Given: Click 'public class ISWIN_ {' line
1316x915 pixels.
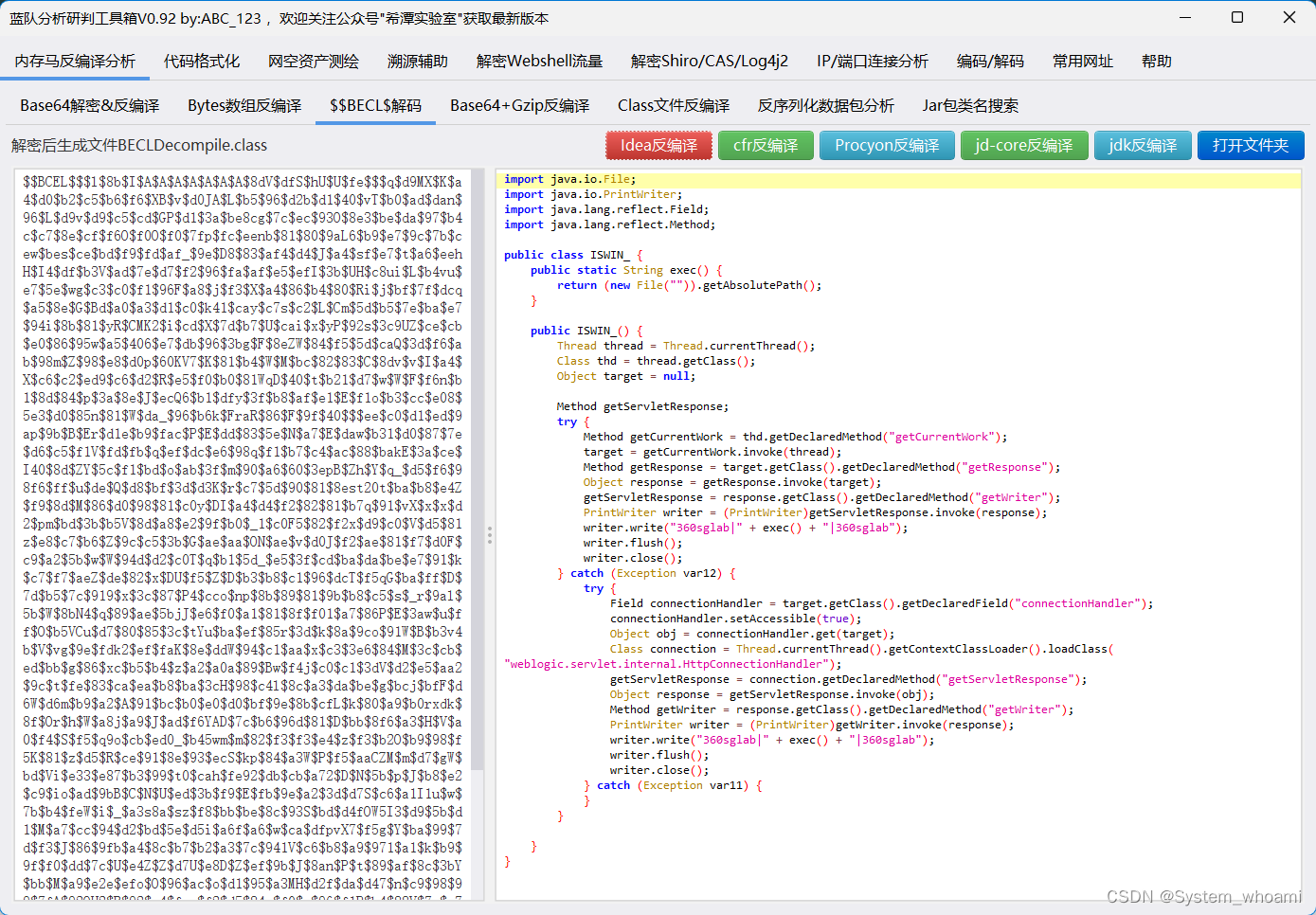Looking at the screenshot, I should click(x=573, y=255).
